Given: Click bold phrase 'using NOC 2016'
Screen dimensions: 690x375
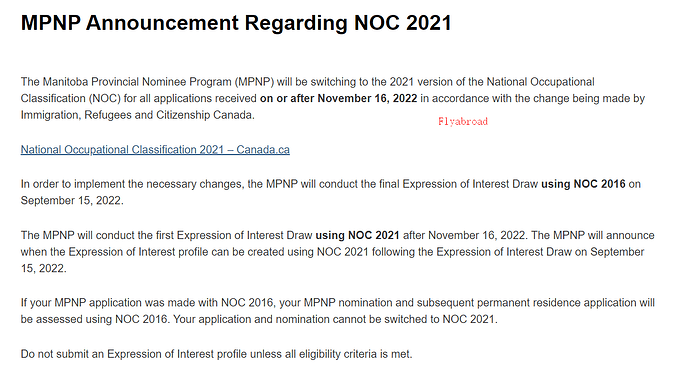Looking at the screenshot, I should pyautogui.click(x=583, y=184).
